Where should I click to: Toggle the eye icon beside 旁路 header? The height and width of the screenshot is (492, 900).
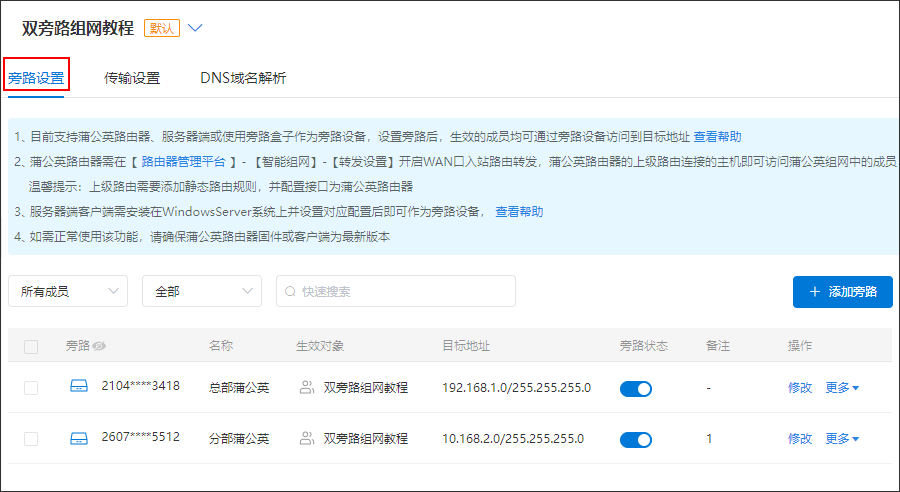[99, 346]
